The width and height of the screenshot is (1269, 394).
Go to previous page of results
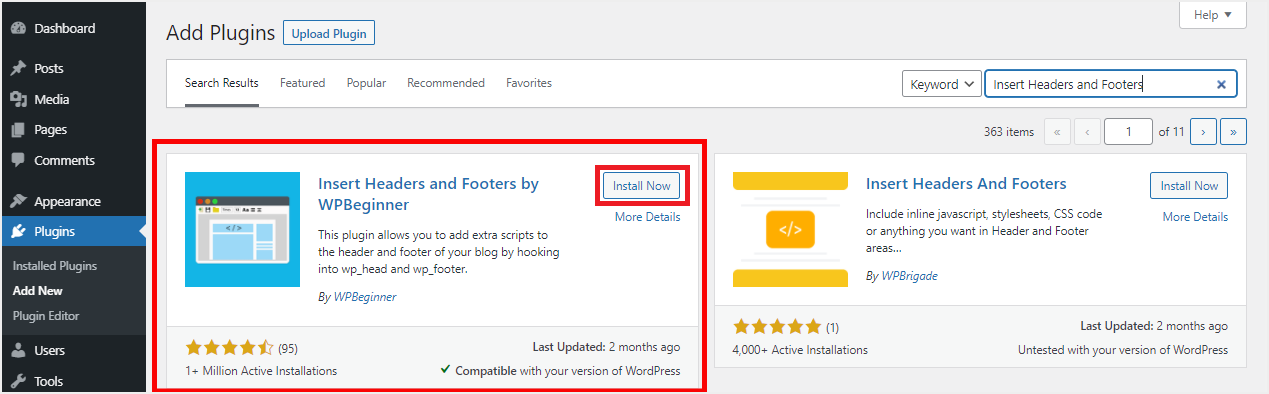[1088, 131]
